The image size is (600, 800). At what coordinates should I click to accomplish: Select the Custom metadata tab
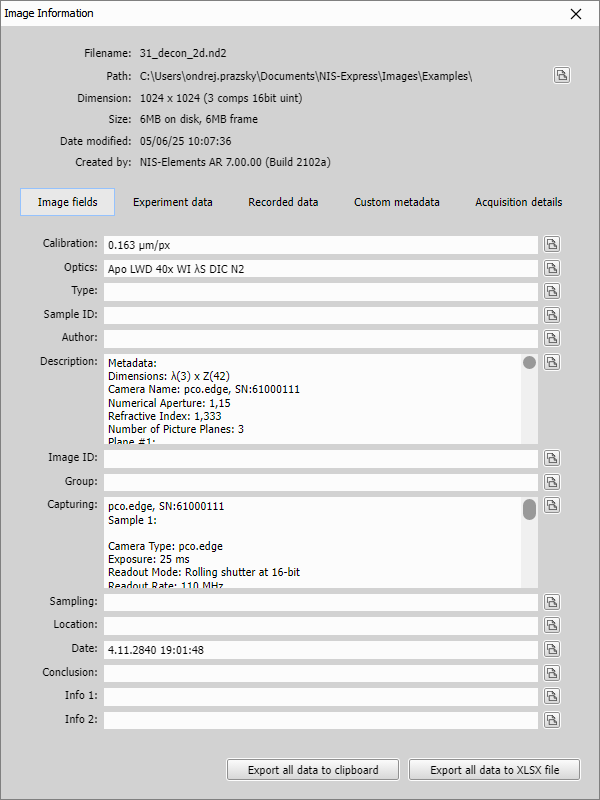point(397,202)
